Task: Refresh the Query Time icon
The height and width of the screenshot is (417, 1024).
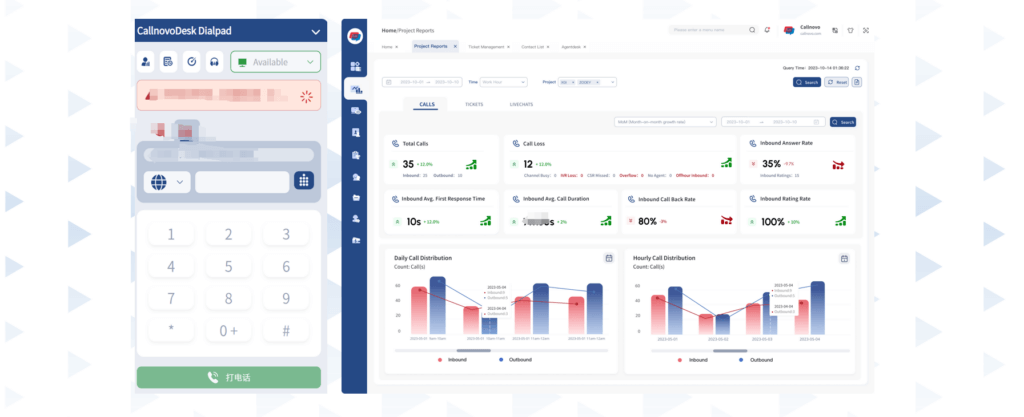Action: click(x=857, y=68)
